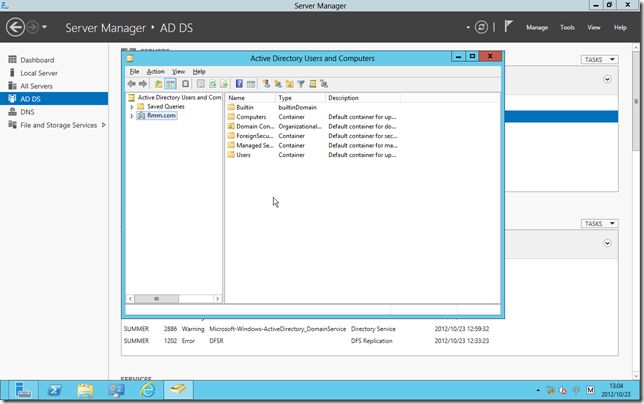Click the blue Help question mark icon
644x404 pixels.
[x=239, y=84]
